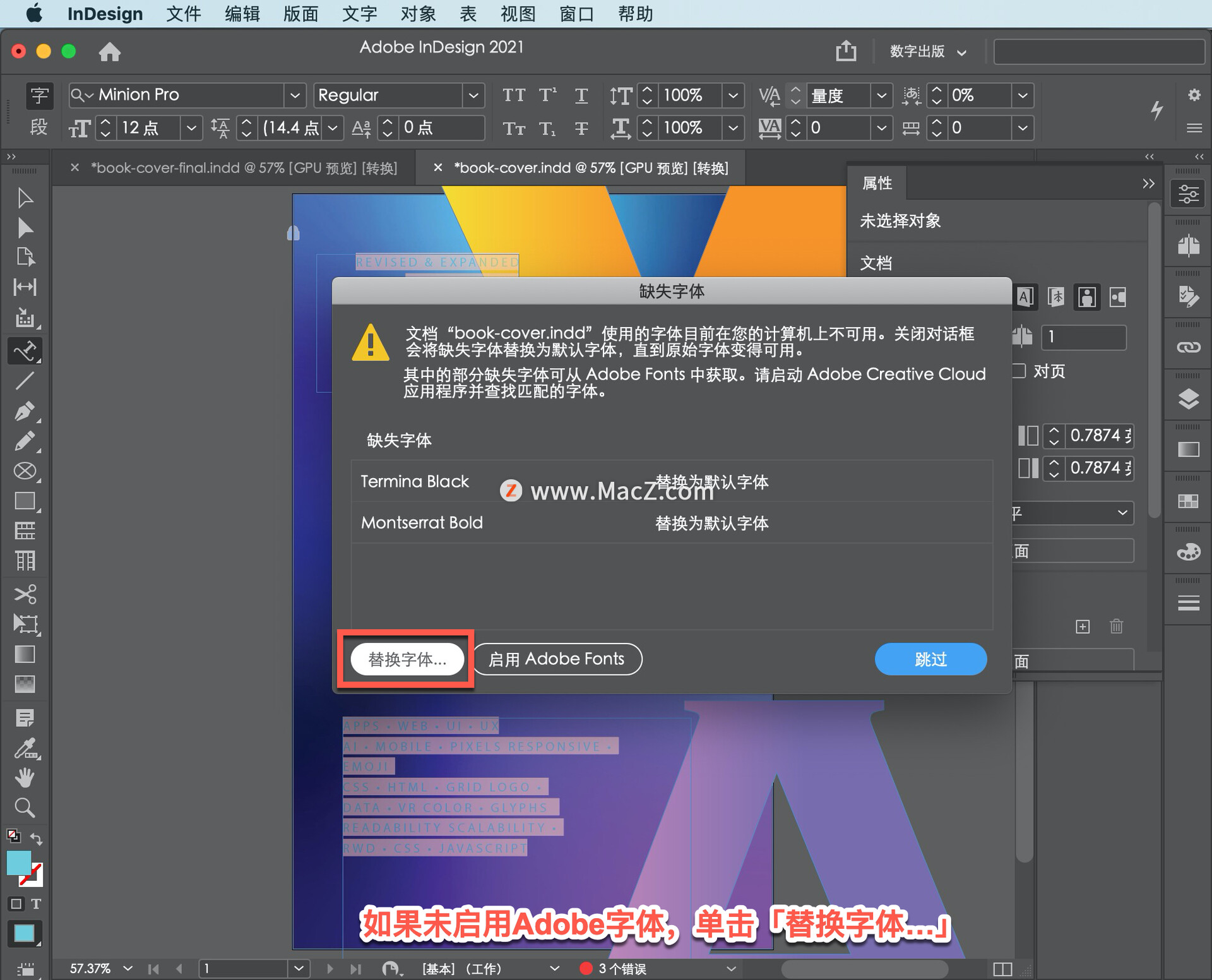Click the 跳过 button
1212x980 pixels.
point(930,659)
